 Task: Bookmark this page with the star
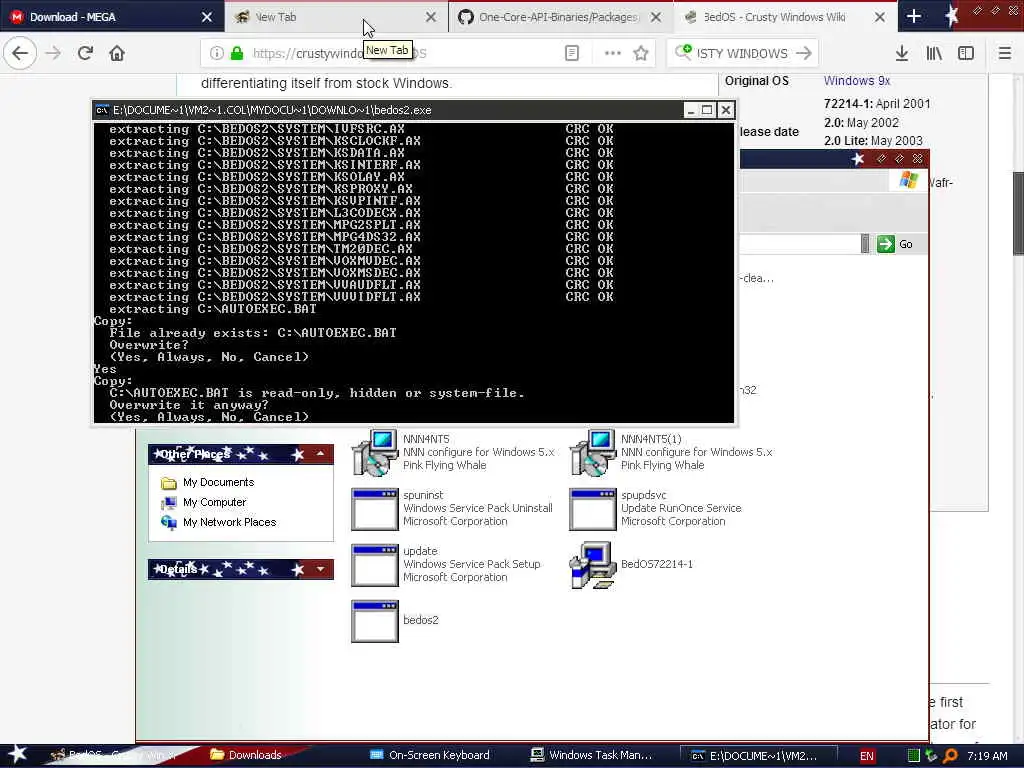coord(641,54)
